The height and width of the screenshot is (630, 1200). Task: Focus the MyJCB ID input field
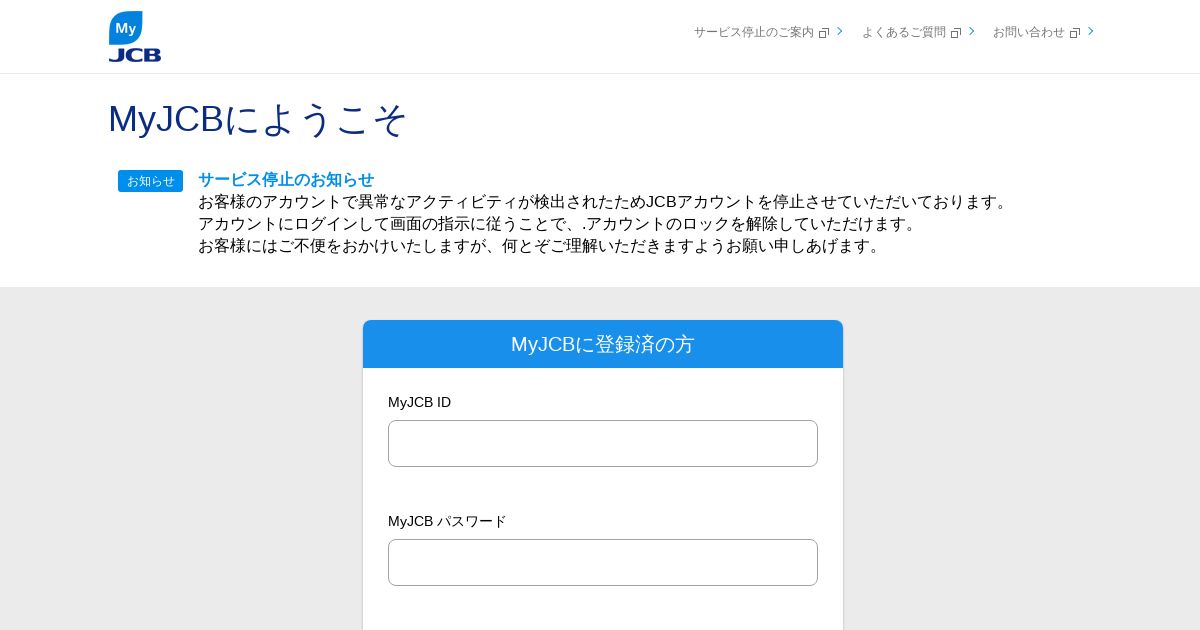point(603,443)
